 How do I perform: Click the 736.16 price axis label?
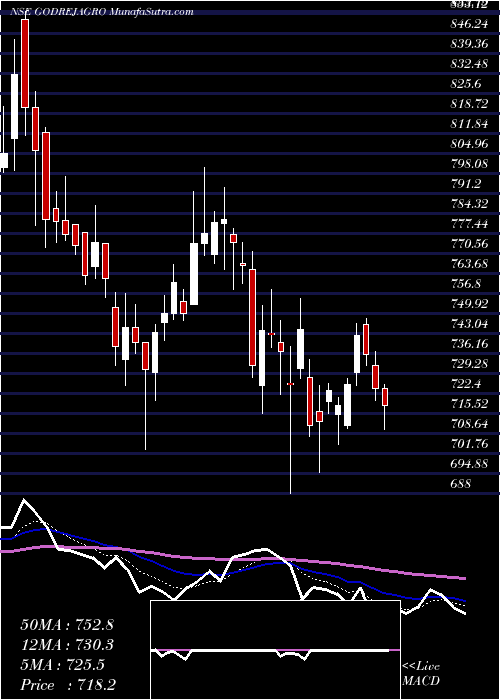tap(469, 345)
